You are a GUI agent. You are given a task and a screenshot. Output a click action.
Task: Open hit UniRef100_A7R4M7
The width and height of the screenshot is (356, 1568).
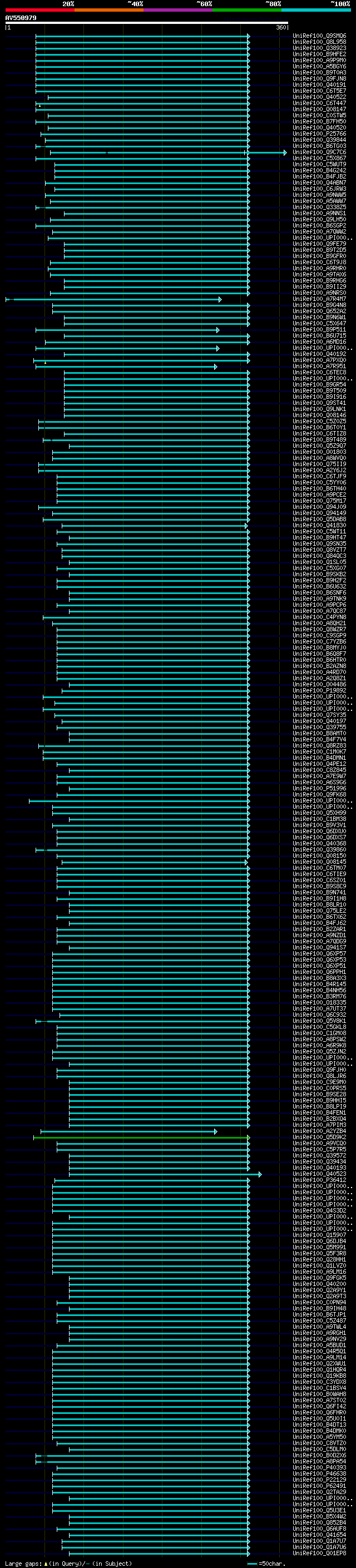[x=319, y=299]
